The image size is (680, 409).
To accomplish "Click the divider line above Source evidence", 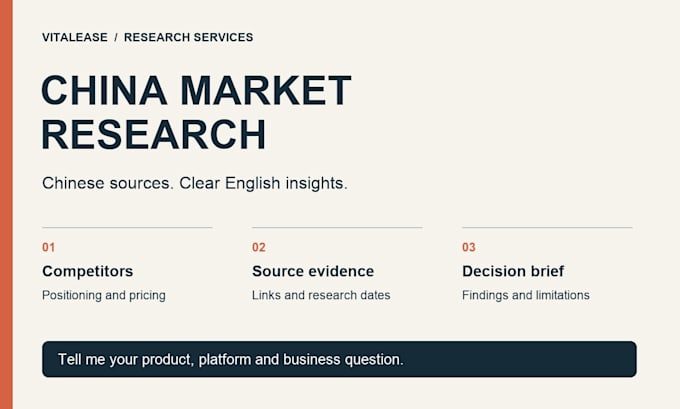I will [x=337, y=227].
